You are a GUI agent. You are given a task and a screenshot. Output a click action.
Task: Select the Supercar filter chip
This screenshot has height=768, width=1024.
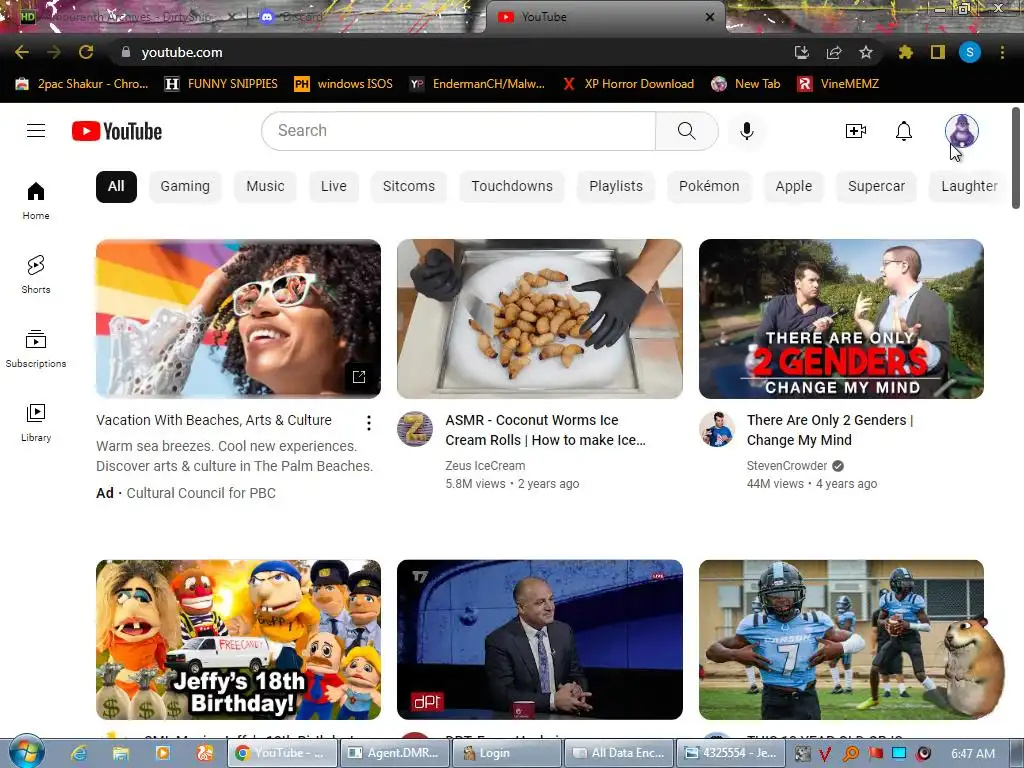(x=876, y=186)
